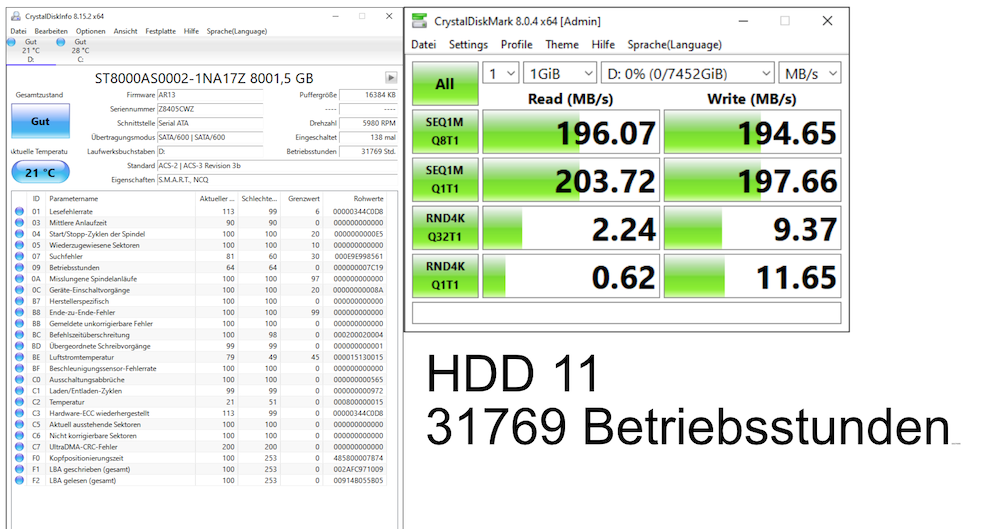Image resolution: width=1000 pixels, height=529 pixels.
Task: Click the Gut health status button
Action: coord(40,121)
